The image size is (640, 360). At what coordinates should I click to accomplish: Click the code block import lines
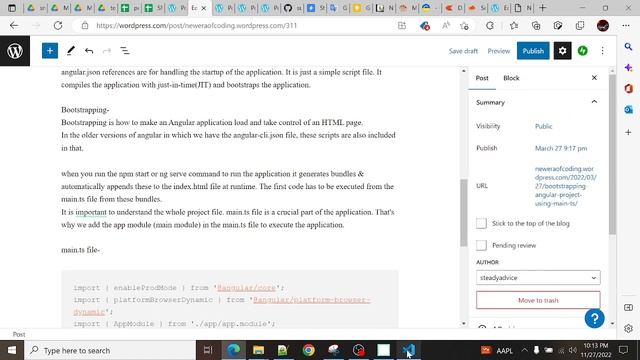click(229, 300)
